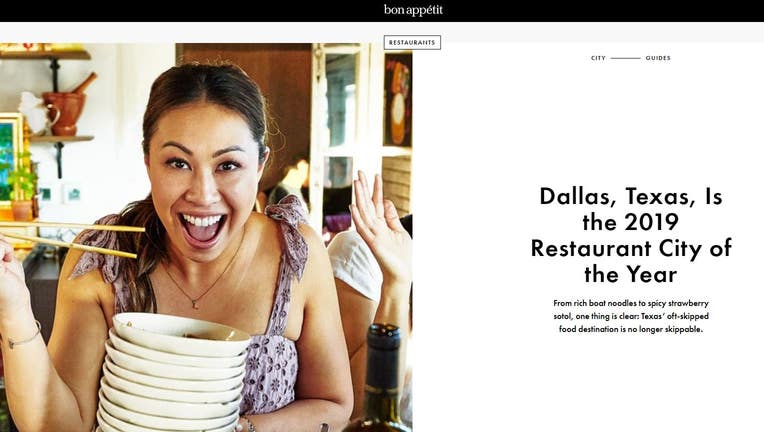The height and width of the screenshot is (432, 764).
Task: Click the CITY label
Action: tap(598, 58)
